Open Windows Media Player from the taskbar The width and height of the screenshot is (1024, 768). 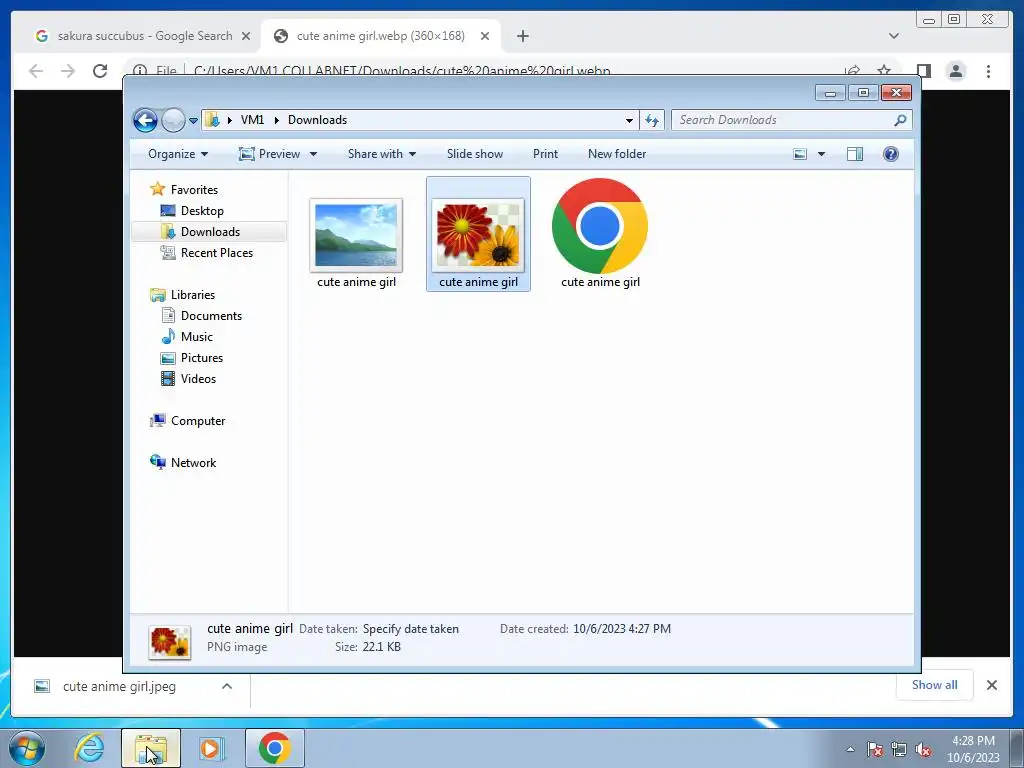point(212,748)
